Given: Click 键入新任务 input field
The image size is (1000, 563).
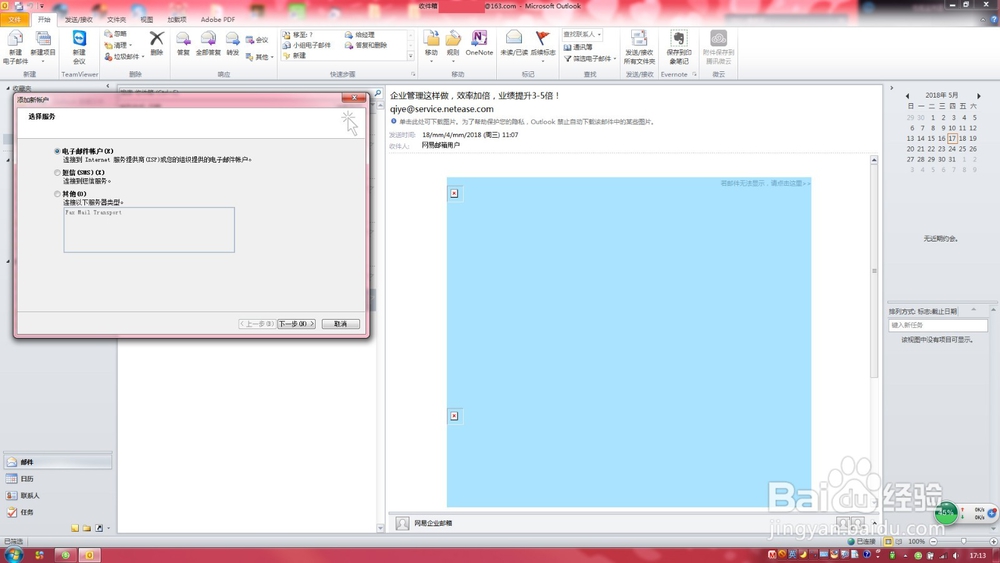Looking at the screenshot, I should tap(938, 325).
